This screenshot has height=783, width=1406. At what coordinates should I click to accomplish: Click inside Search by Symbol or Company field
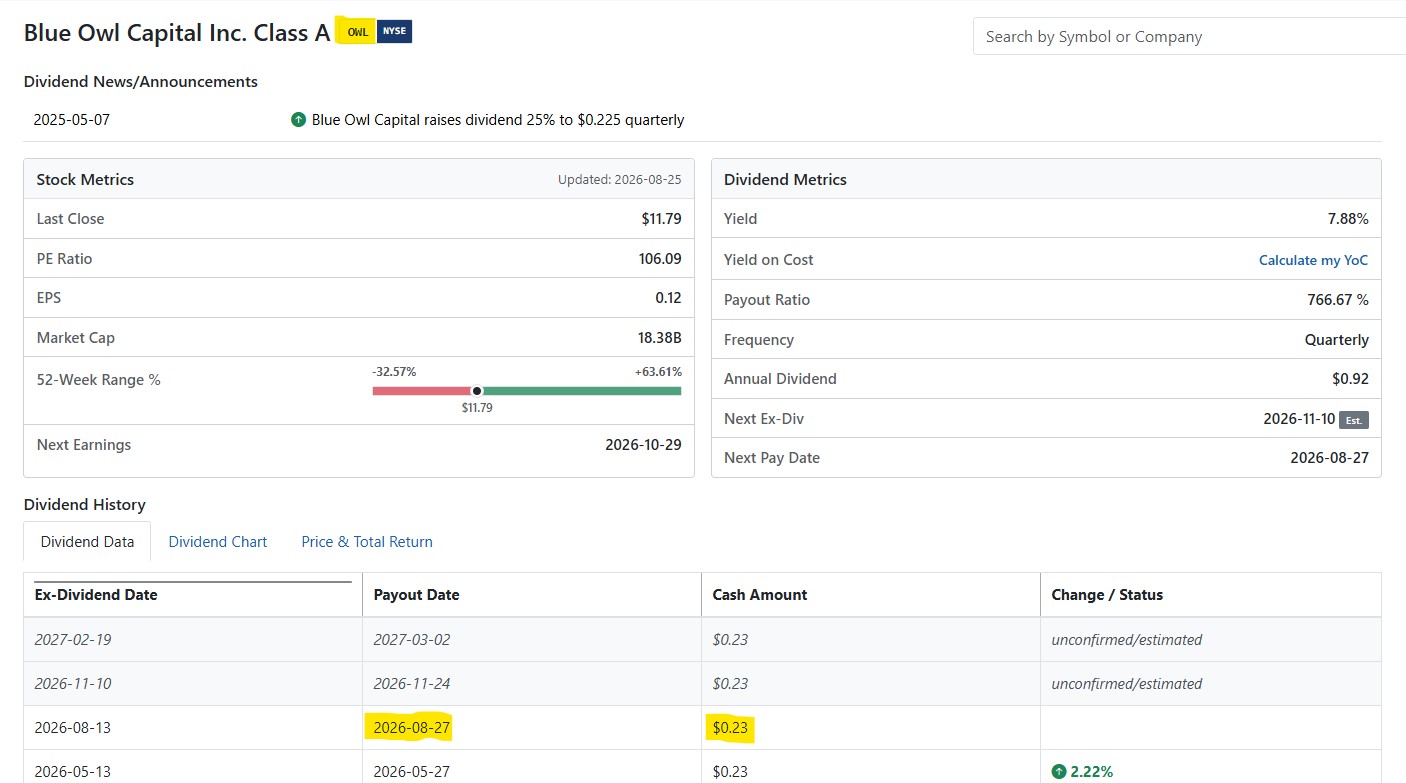[x=1189, y=37]
